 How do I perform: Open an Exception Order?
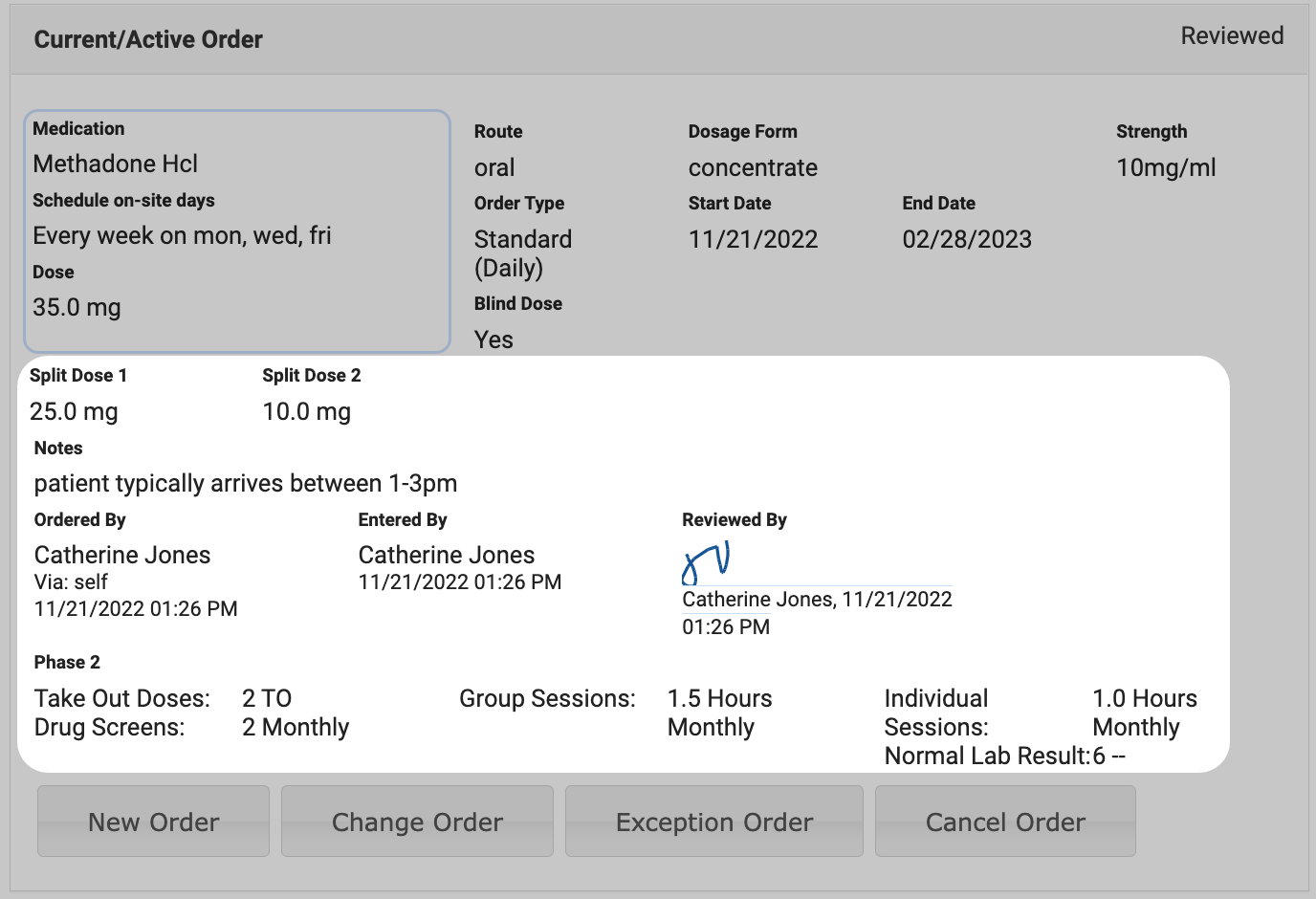[713, 822]
